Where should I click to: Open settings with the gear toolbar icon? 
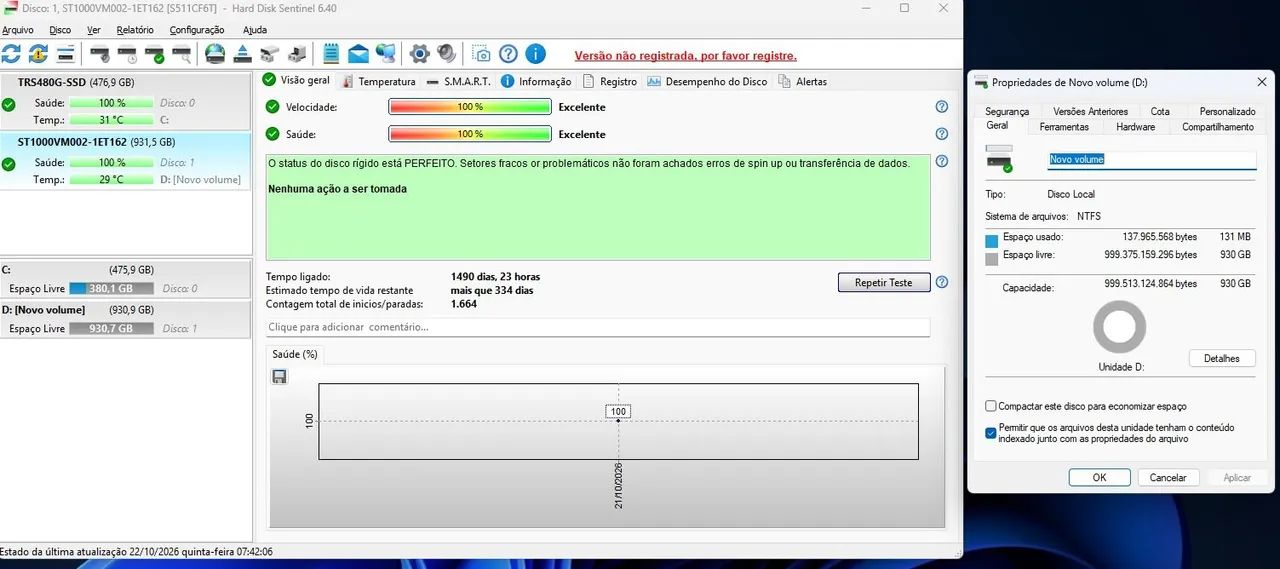420,54
